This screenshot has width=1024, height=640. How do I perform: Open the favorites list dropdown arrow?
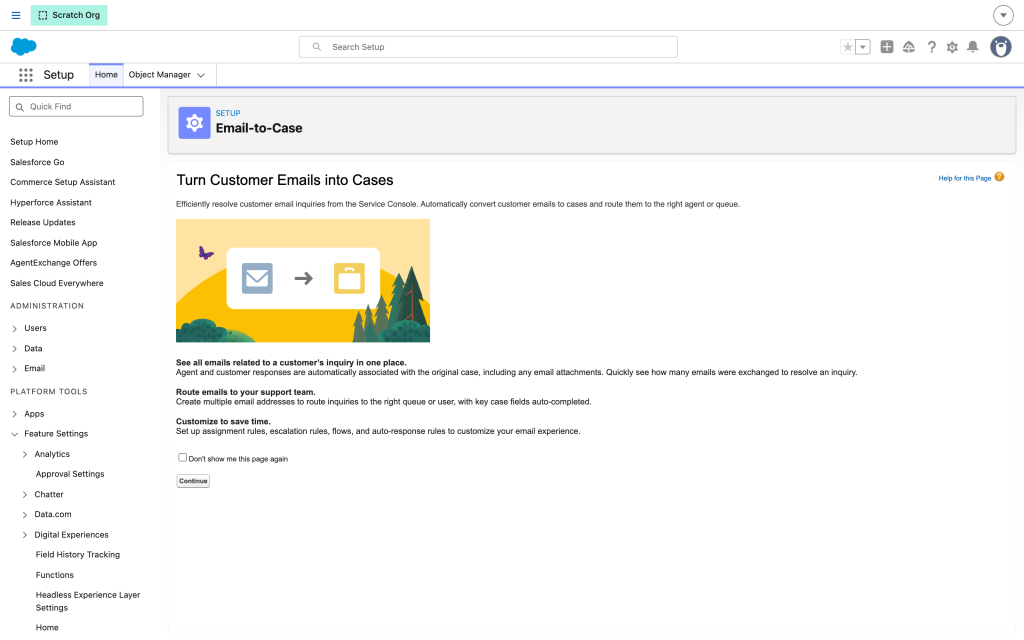863,47
